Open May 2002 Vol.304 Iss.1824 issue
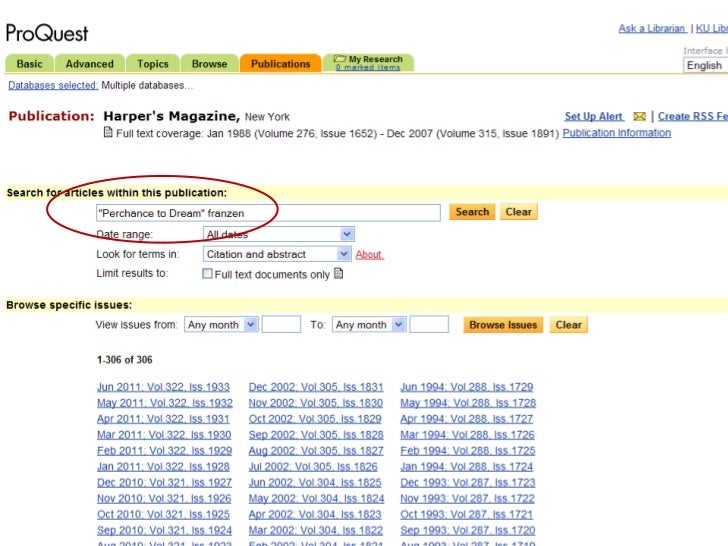The image size is (728, 546). pyautogui.click(x=317, y=499)
